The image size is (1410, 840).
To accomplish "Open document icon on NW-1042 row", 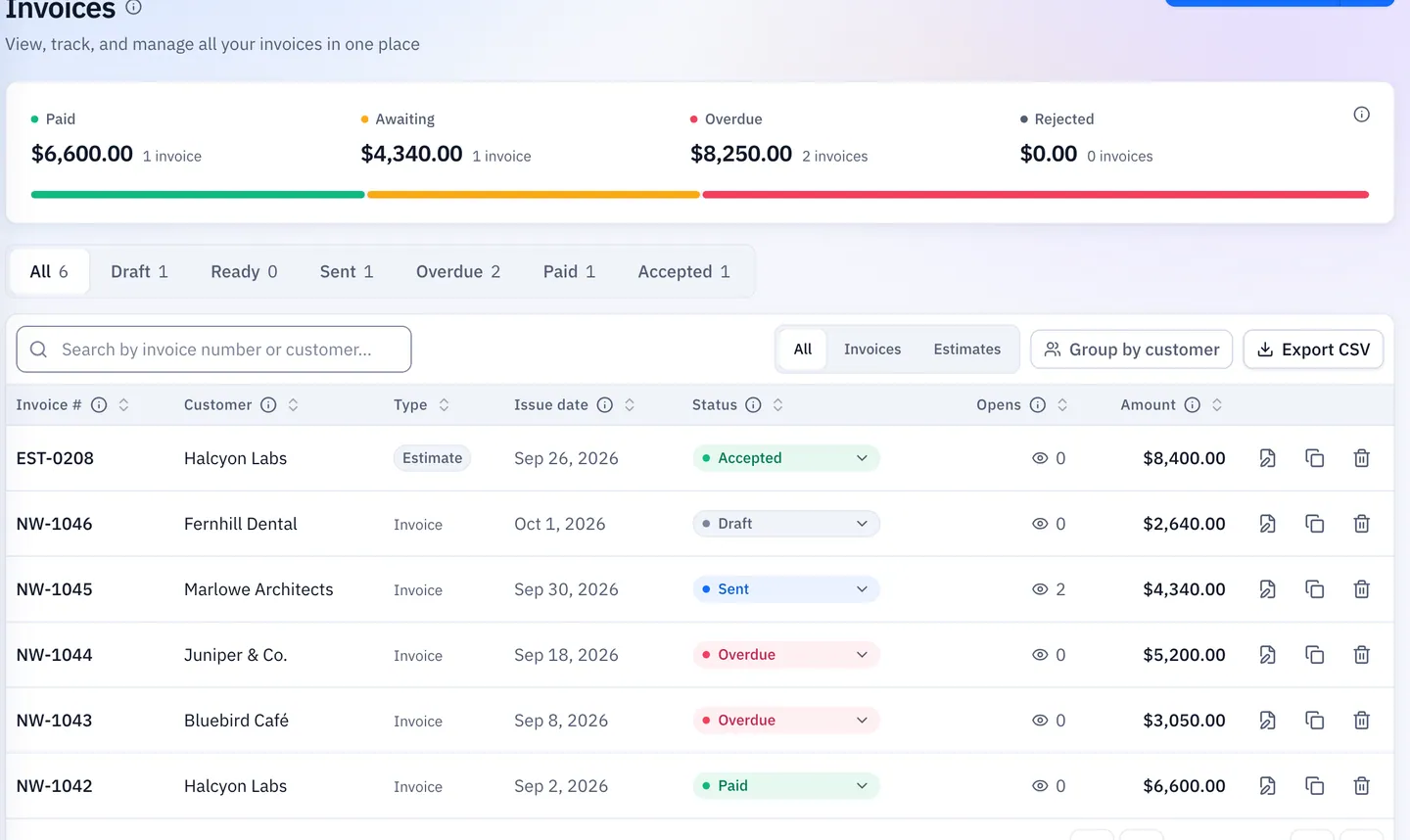I will (x=1267, y=786).
